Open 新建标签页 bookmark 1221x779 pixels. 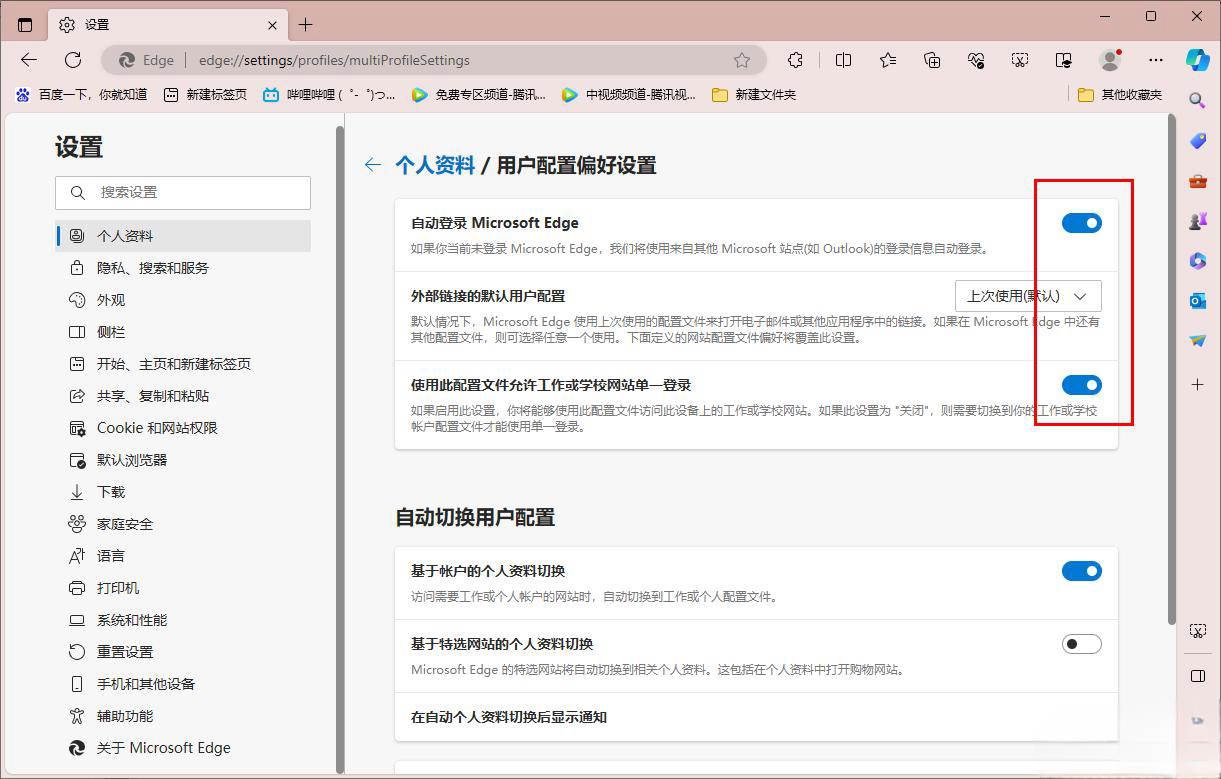(205, 94)
